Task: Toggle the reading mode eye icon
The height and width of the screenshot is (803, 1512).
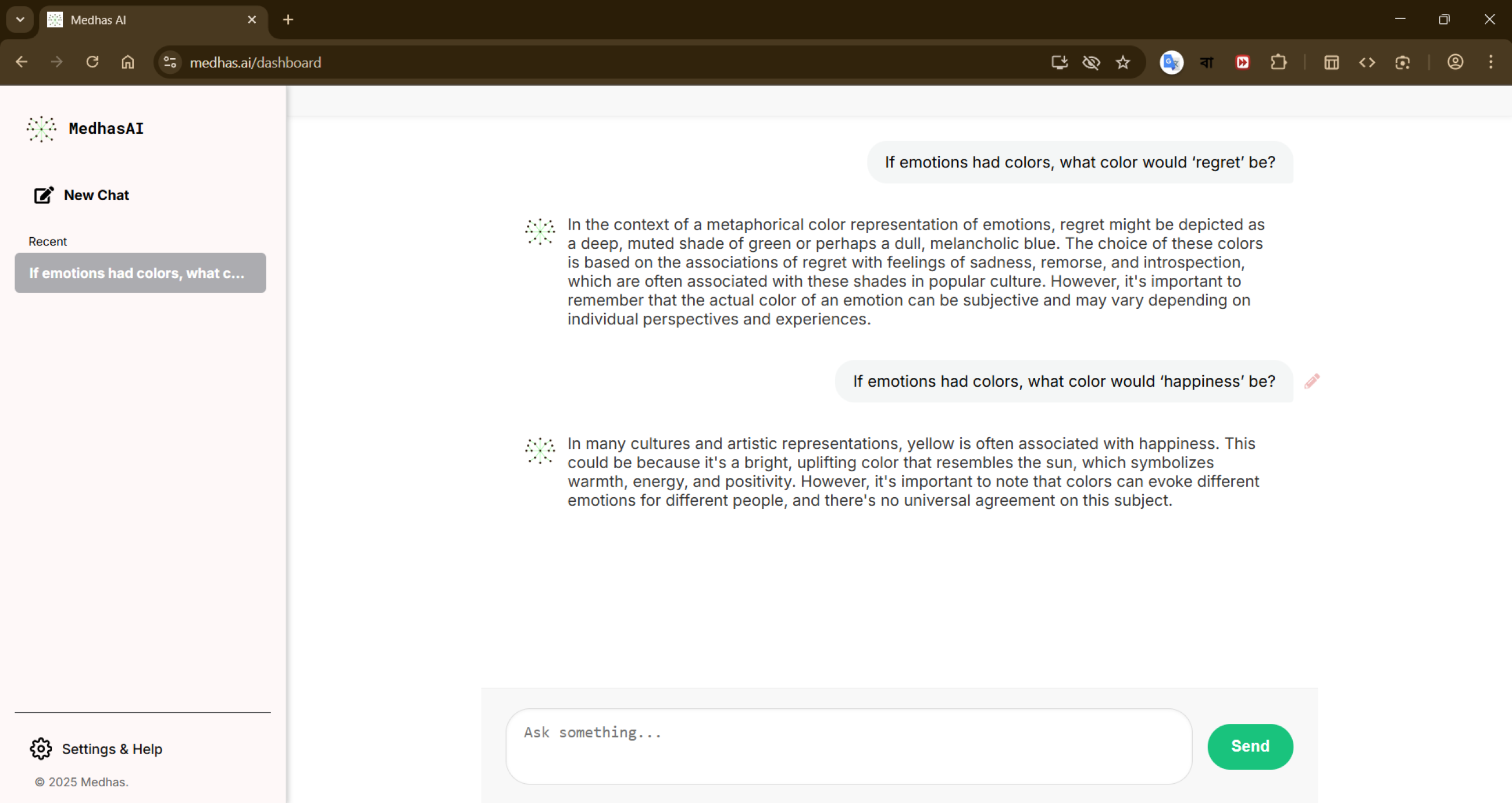Action: click(x=1091, y=62)
